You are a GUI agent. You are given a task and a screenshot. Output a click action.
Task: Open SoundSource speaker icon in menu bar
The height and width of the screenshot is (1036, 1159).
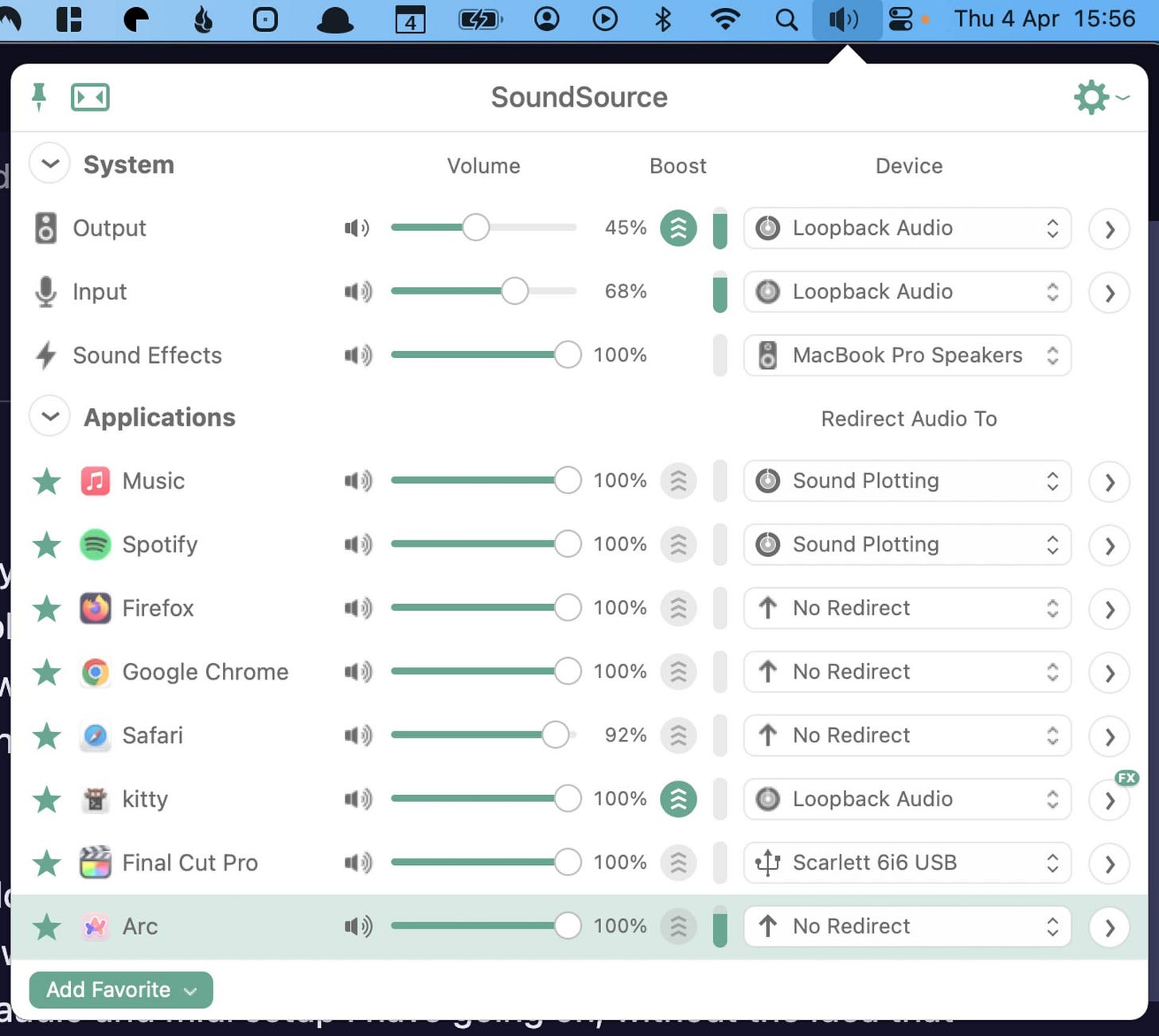pos(846,19)
